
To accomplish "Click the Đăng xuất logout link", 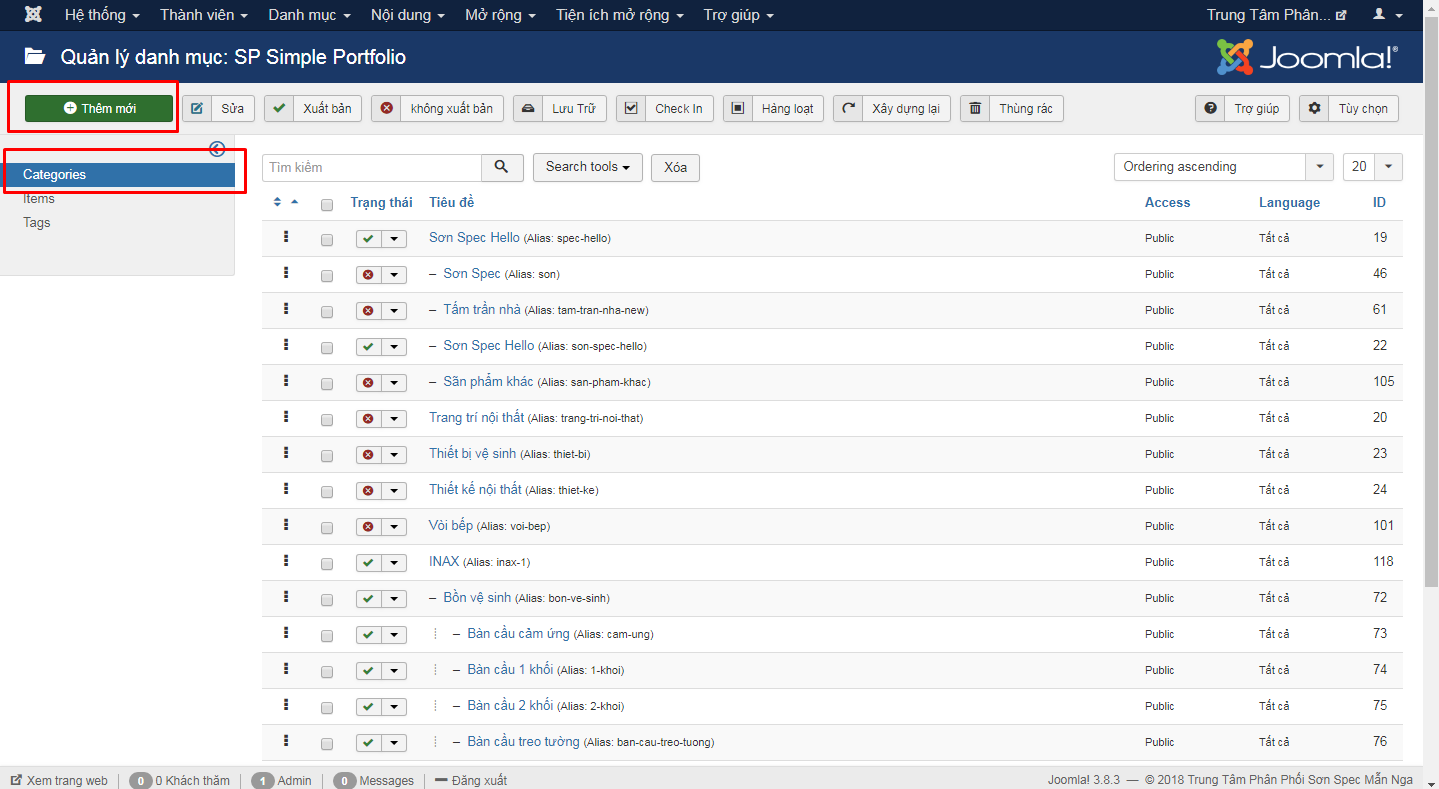I will pyautogui.click(x=471, y=780).
